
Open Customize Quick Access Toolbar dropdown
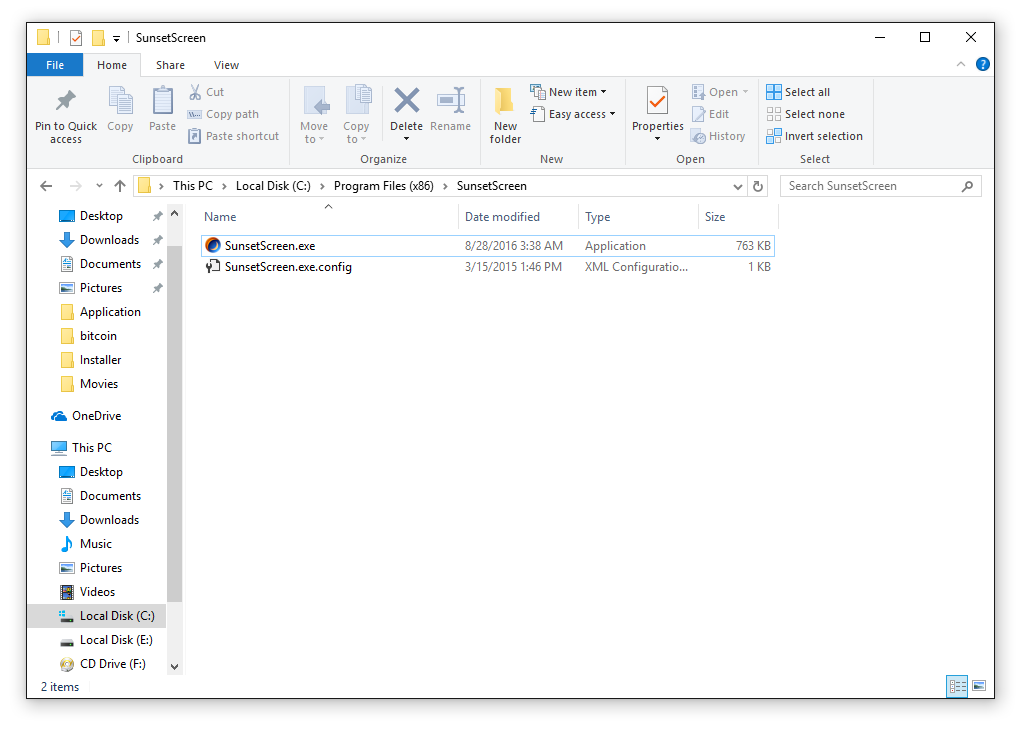(x=117, y=38)
